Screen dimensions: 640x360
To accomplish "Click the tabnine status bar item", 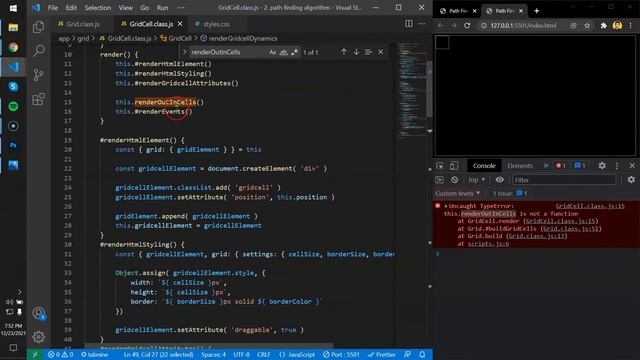I will [95, 355].
